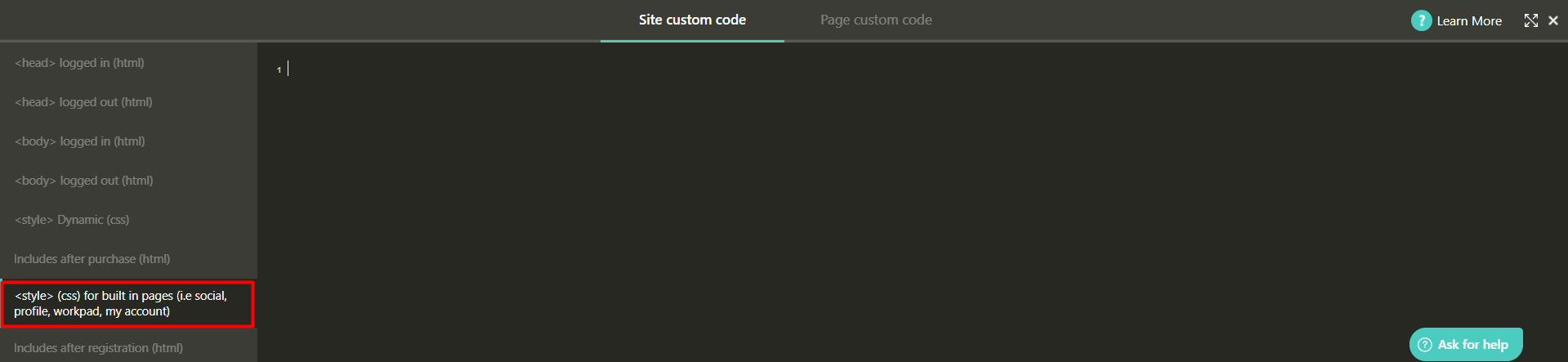Open Includes after registration (html)
1568x362 pixels.
(x=128, y=348)
